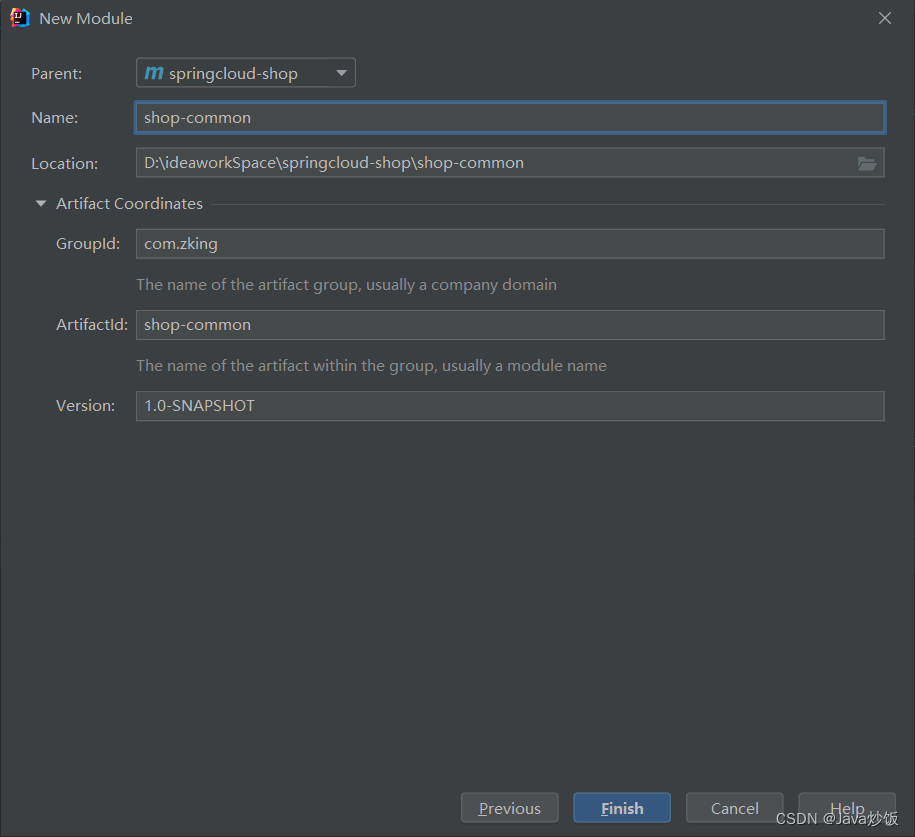The image size is (915, 837).
Task: Click the Location: label
Action: coord(65,163)
